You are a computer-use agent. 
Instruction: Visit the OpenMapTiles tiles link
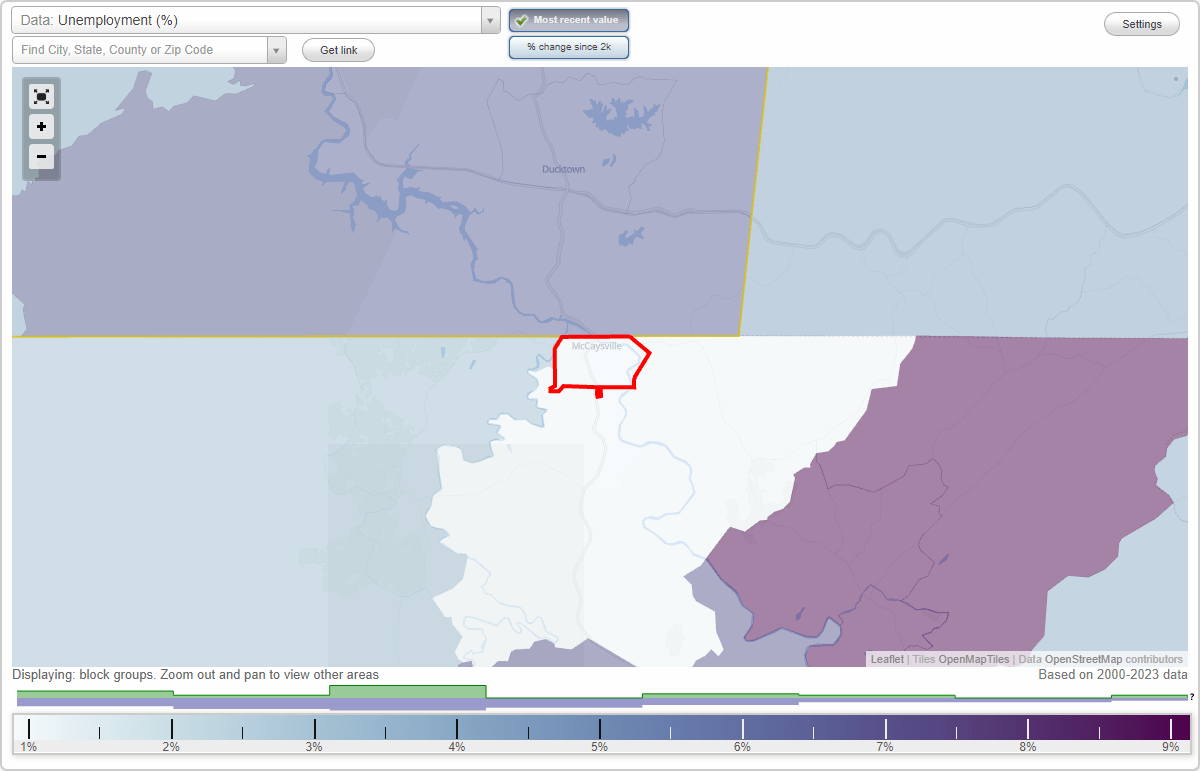point(973,659)
